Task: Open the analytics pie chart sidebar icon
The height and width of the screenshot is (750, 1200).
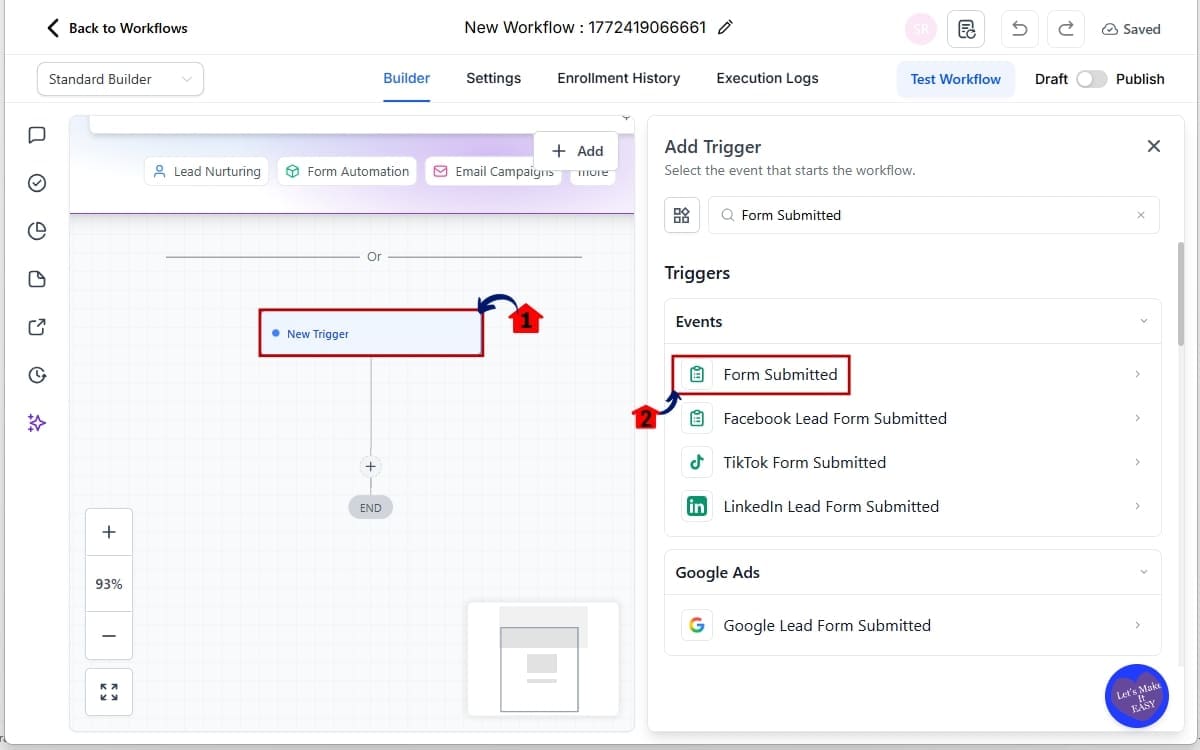Action: 37,231
